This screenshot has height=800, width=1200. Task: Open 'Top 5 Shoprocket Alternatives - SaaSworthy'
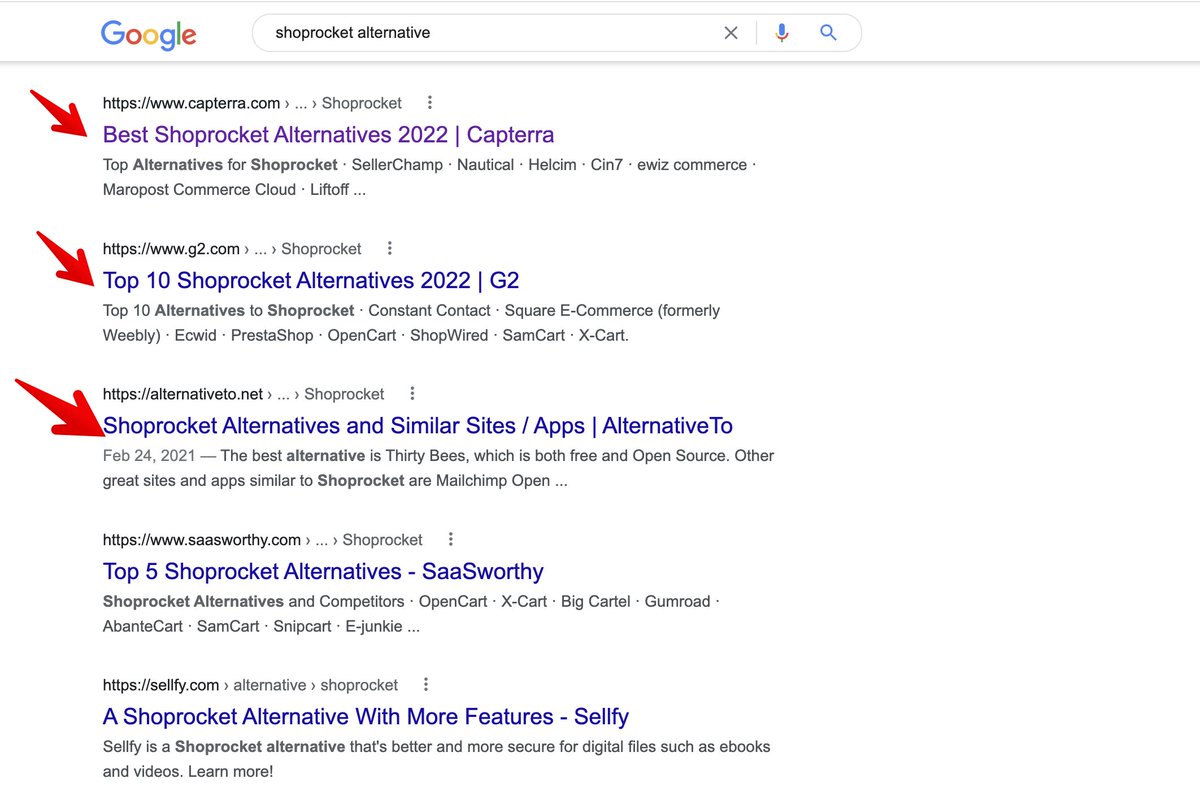click(323, 572)
